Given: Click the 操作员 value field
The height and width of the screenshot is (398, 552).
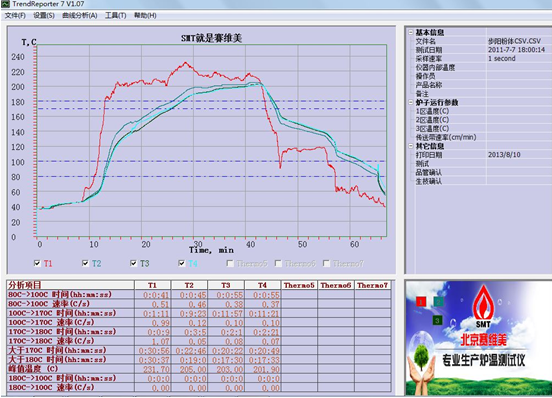Looking at the screenshot, I should click(x=519, y=76).
